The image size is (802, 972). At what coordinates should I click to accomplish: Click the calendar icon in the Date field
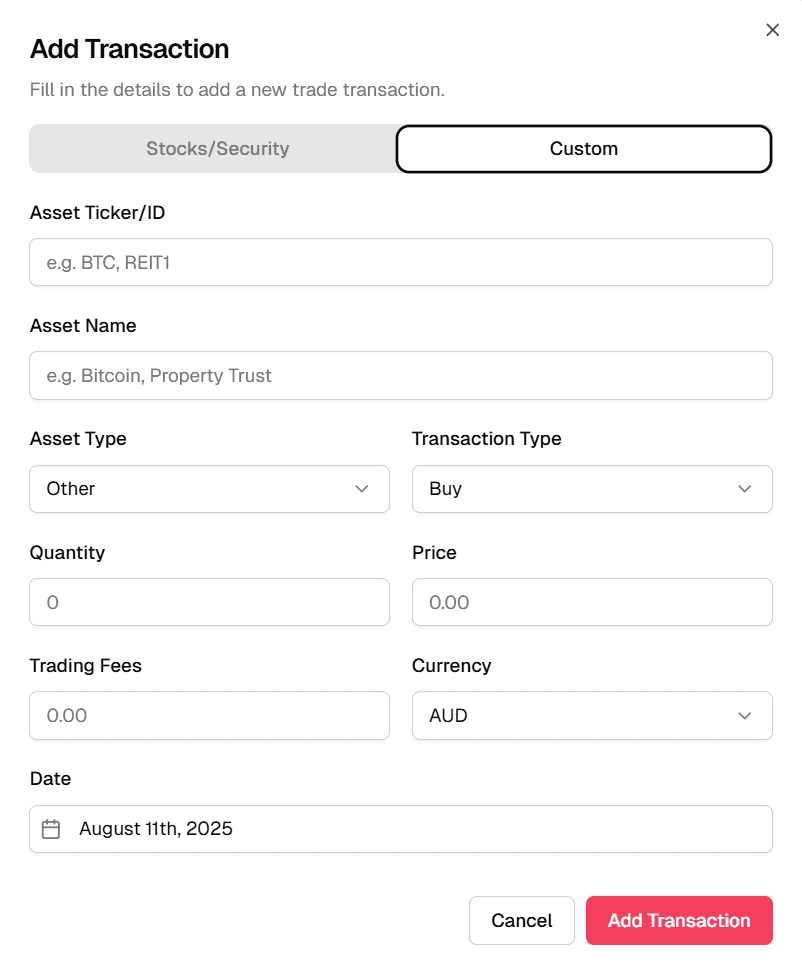tap(51, 829)
